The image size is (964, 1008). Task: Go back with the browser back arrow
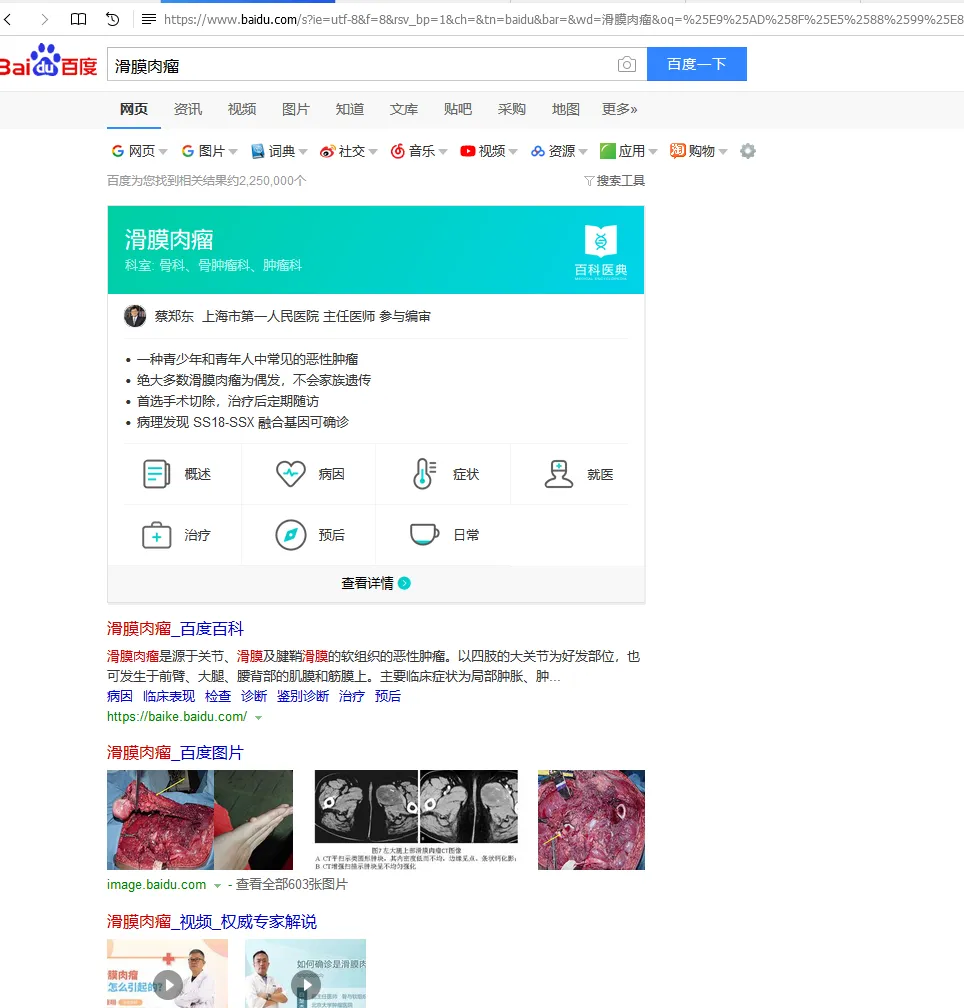click(8, 19)
